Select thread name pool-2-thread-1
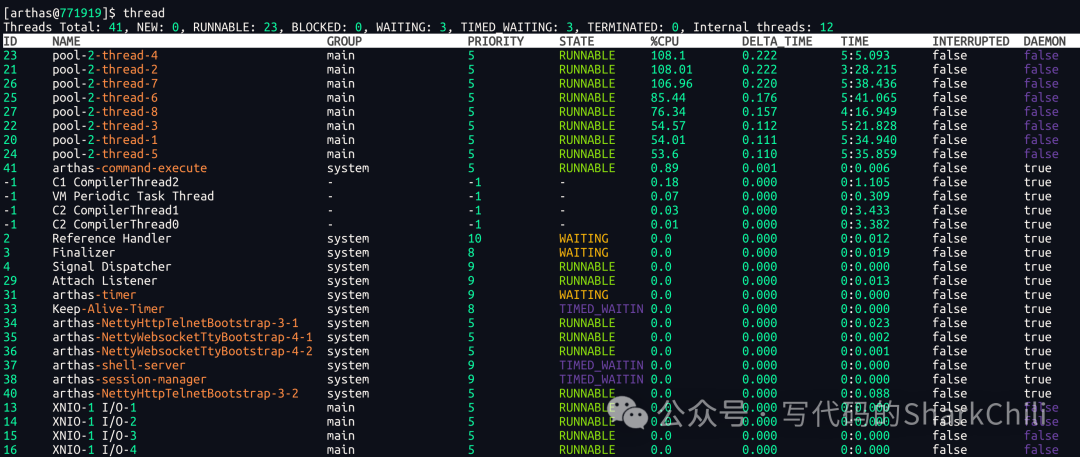1080x457 pixels. tap(105, 140)
